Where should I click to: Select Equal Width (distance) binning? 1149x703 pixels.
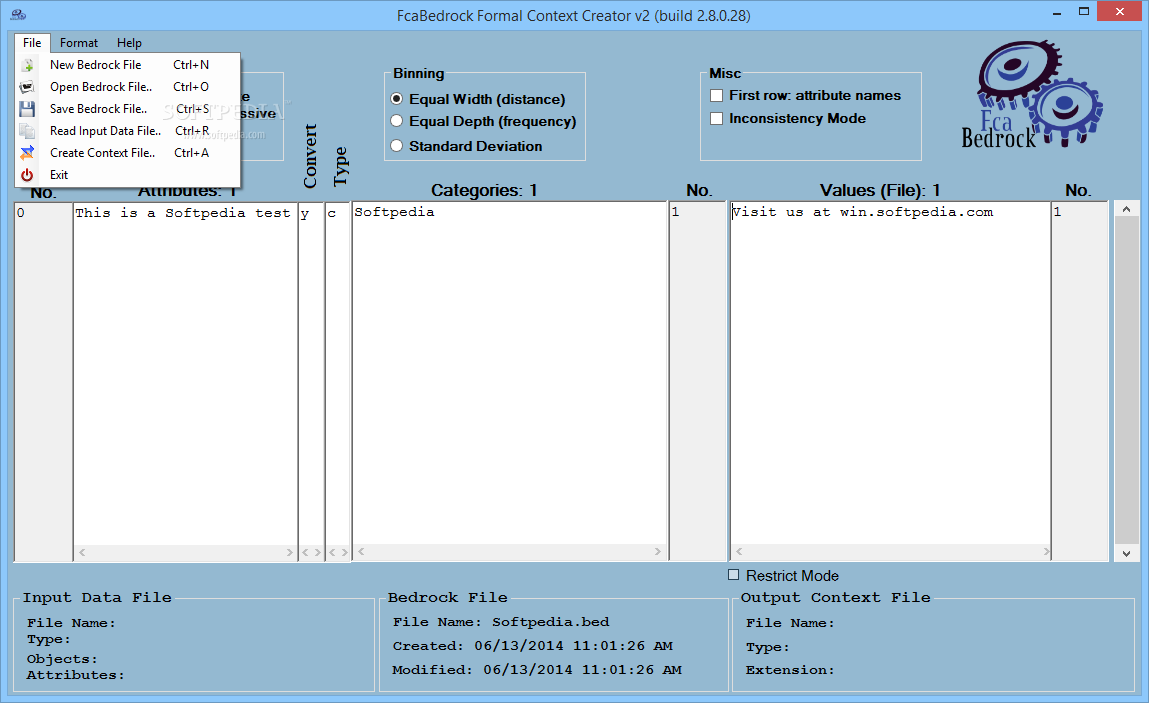point(397,99)
